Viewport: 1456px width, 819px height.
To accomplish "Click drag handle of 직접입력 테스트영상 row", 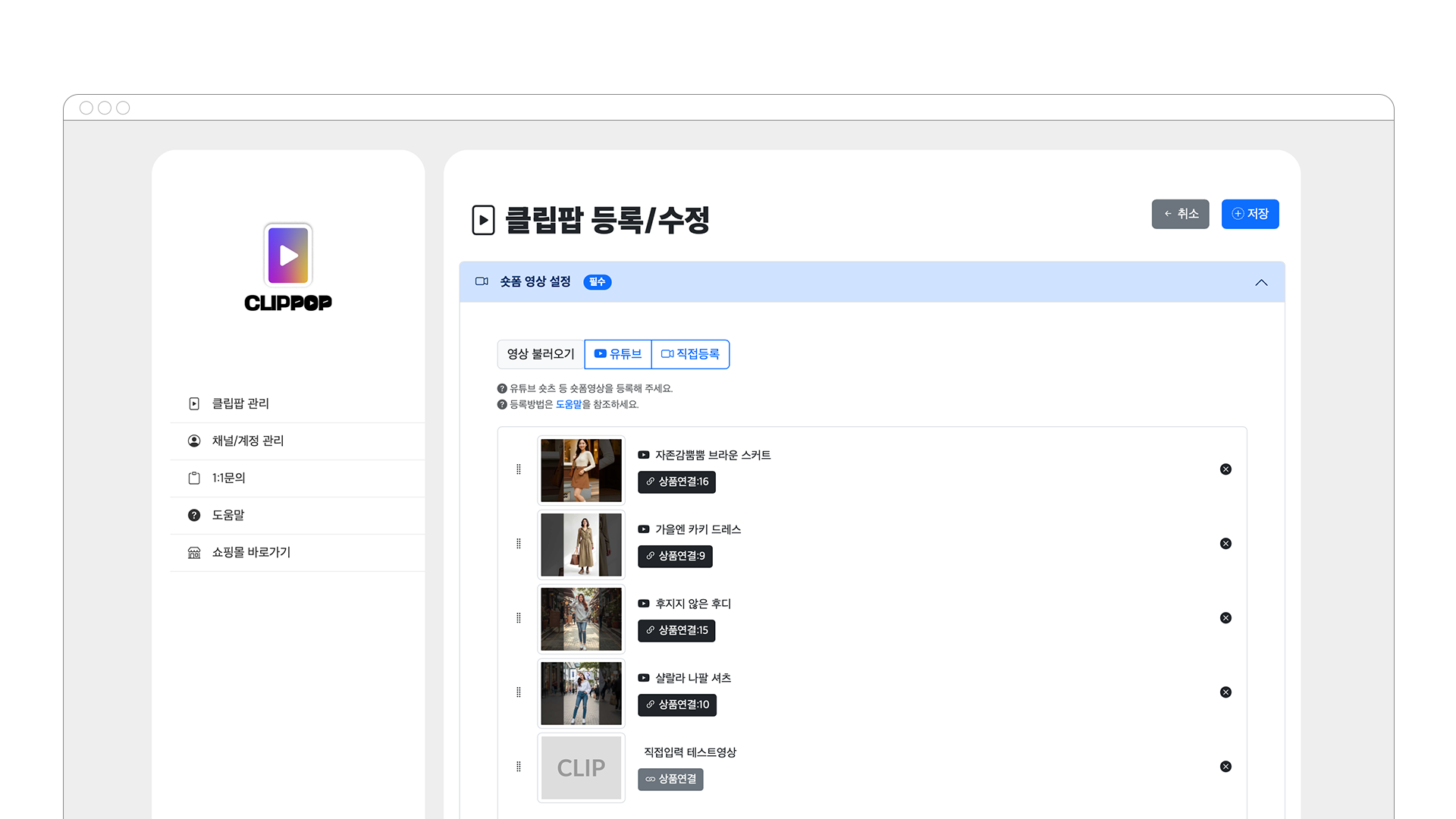I will [x=519, y=767].
